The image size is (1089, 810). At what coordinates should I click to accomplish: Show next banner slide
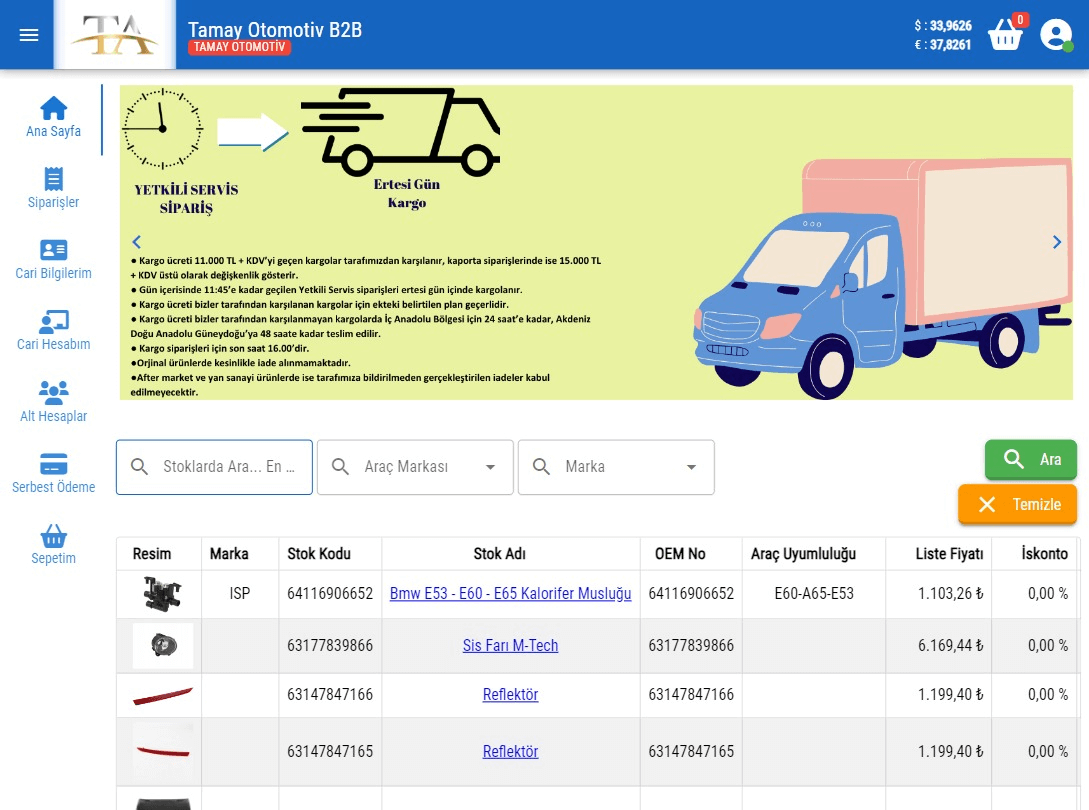point(1056,242)
